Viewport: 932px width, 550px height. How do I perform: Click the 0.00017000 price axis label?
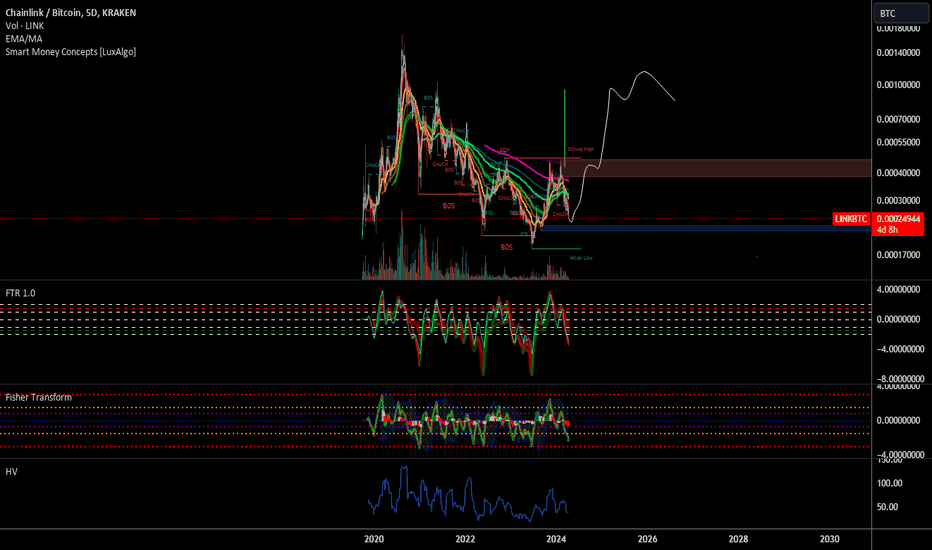[x=898, y=255]
